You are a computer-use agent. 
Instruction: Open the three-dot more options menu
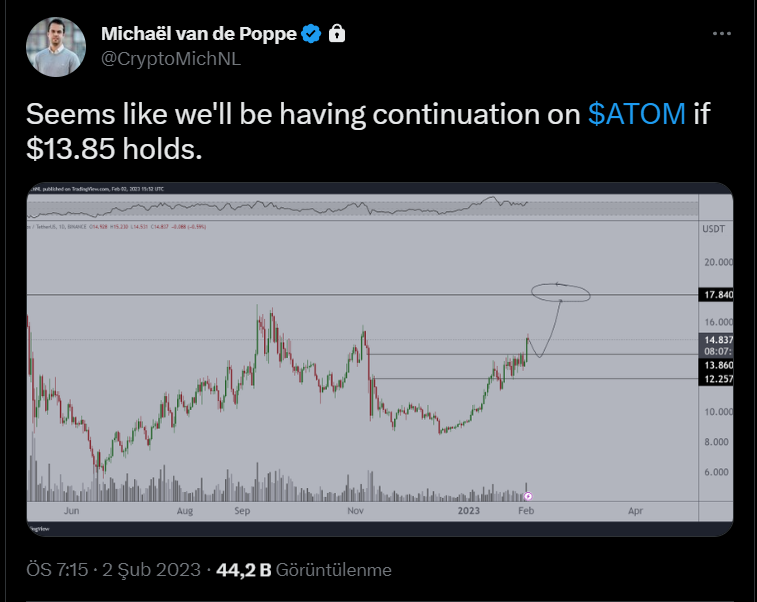click(722, 33)
